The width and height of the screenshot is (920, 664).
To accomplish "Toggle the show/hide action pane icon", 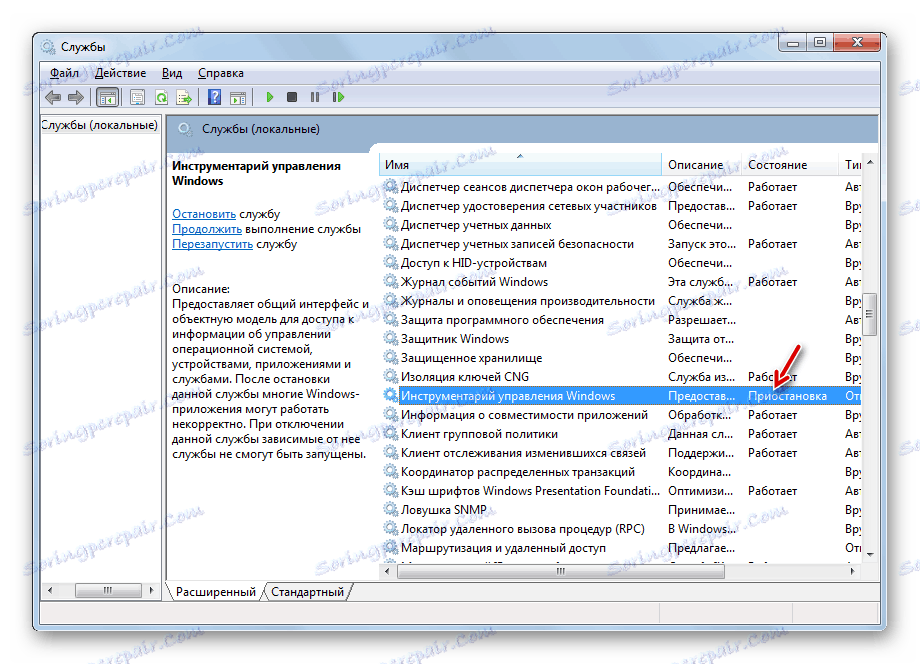I will (x=238, y=97).
